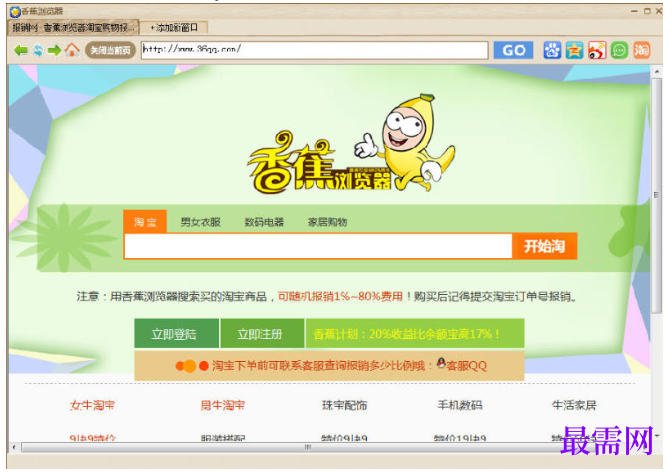
Task: Click the QQ penguin icon beside 客服QQ
Action: 441,363
